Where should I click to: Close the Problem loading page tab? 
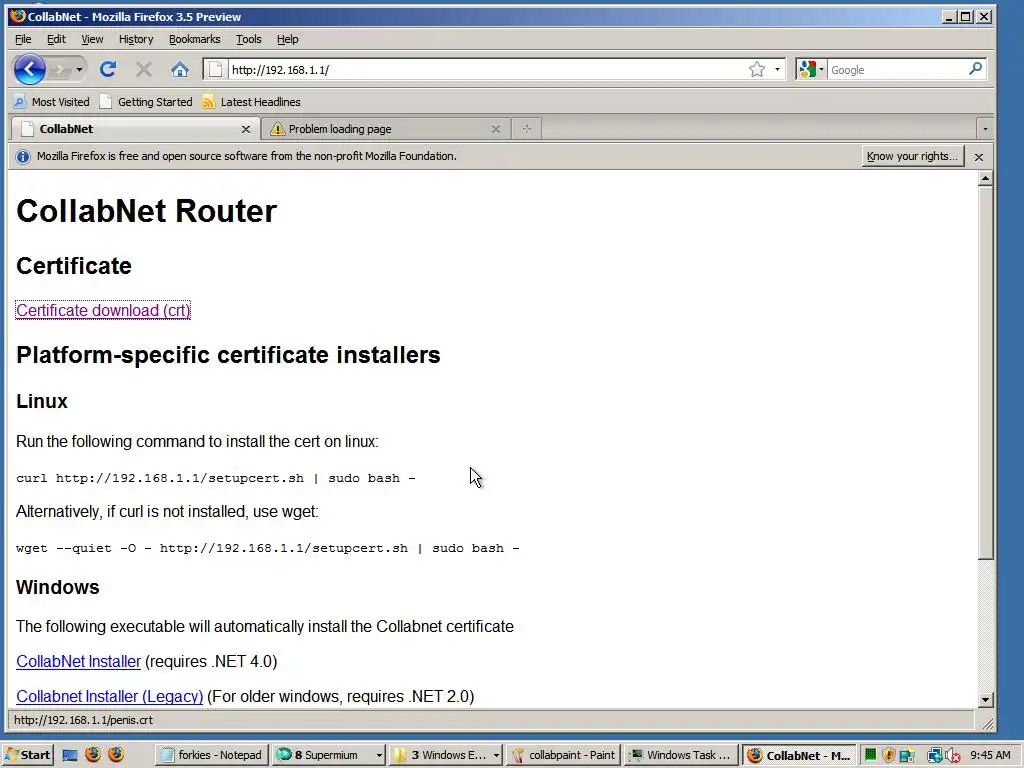[x=496, y=129]
